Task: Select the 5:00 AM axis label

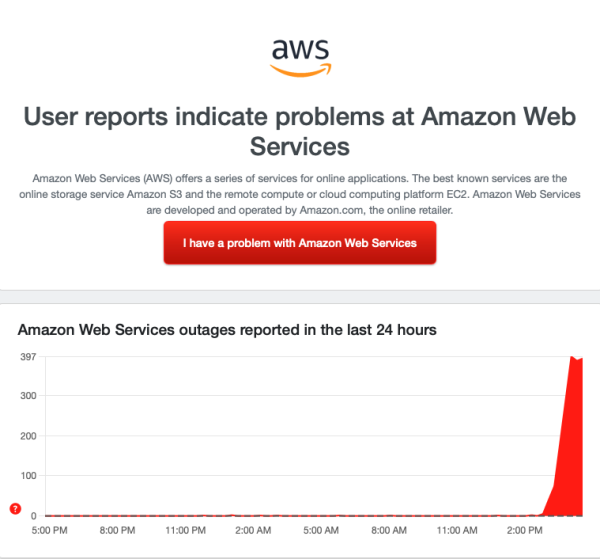Action: coord(321,529)
